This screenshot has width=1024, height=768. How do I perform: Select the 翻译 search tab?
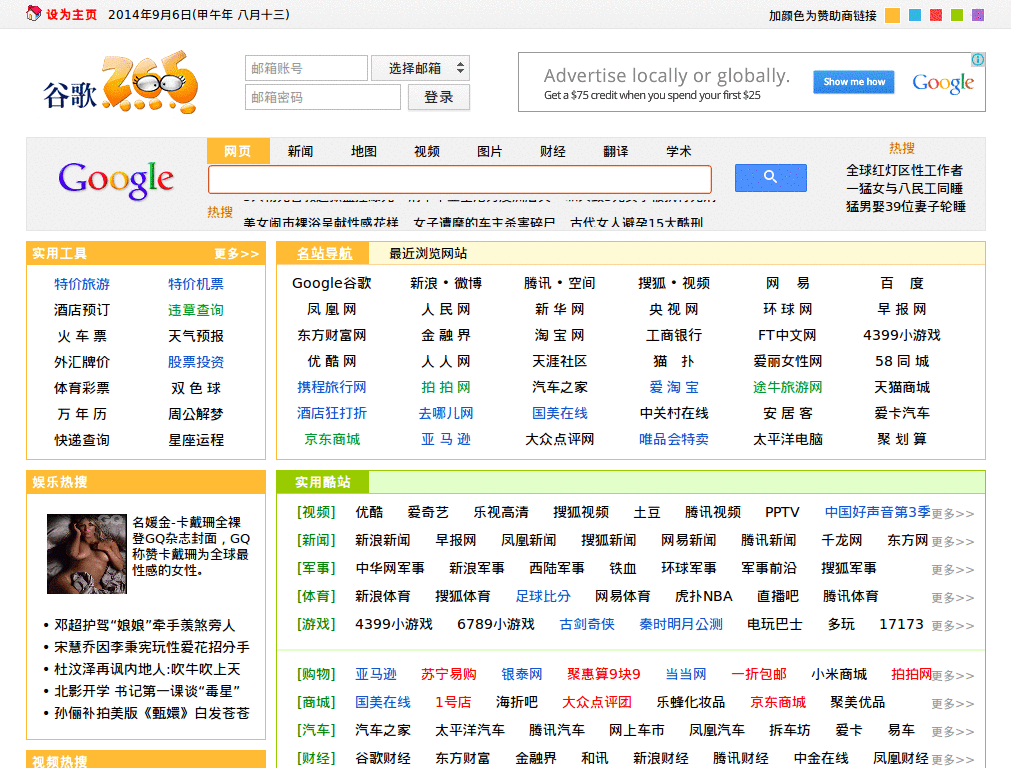point(616,152)
